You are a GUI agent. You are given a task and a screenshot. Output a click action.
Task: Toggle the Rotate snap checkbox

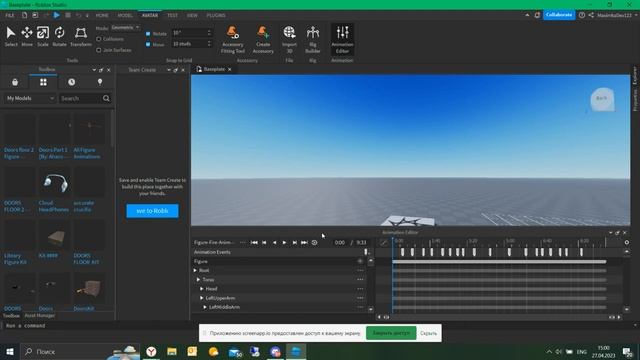pos(148,33)
